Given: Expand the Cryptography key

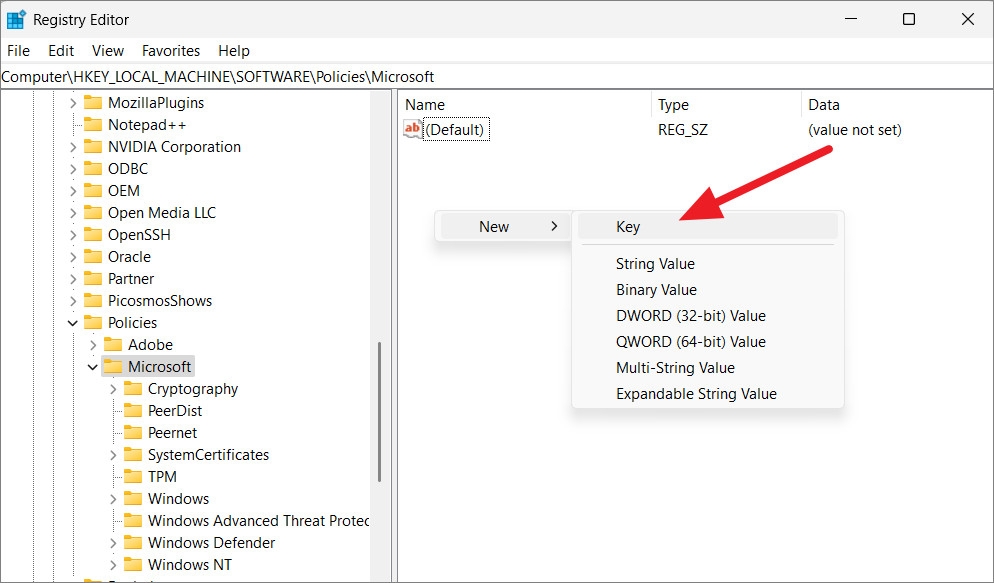Looking at the screenshot, I should (112, 388).
